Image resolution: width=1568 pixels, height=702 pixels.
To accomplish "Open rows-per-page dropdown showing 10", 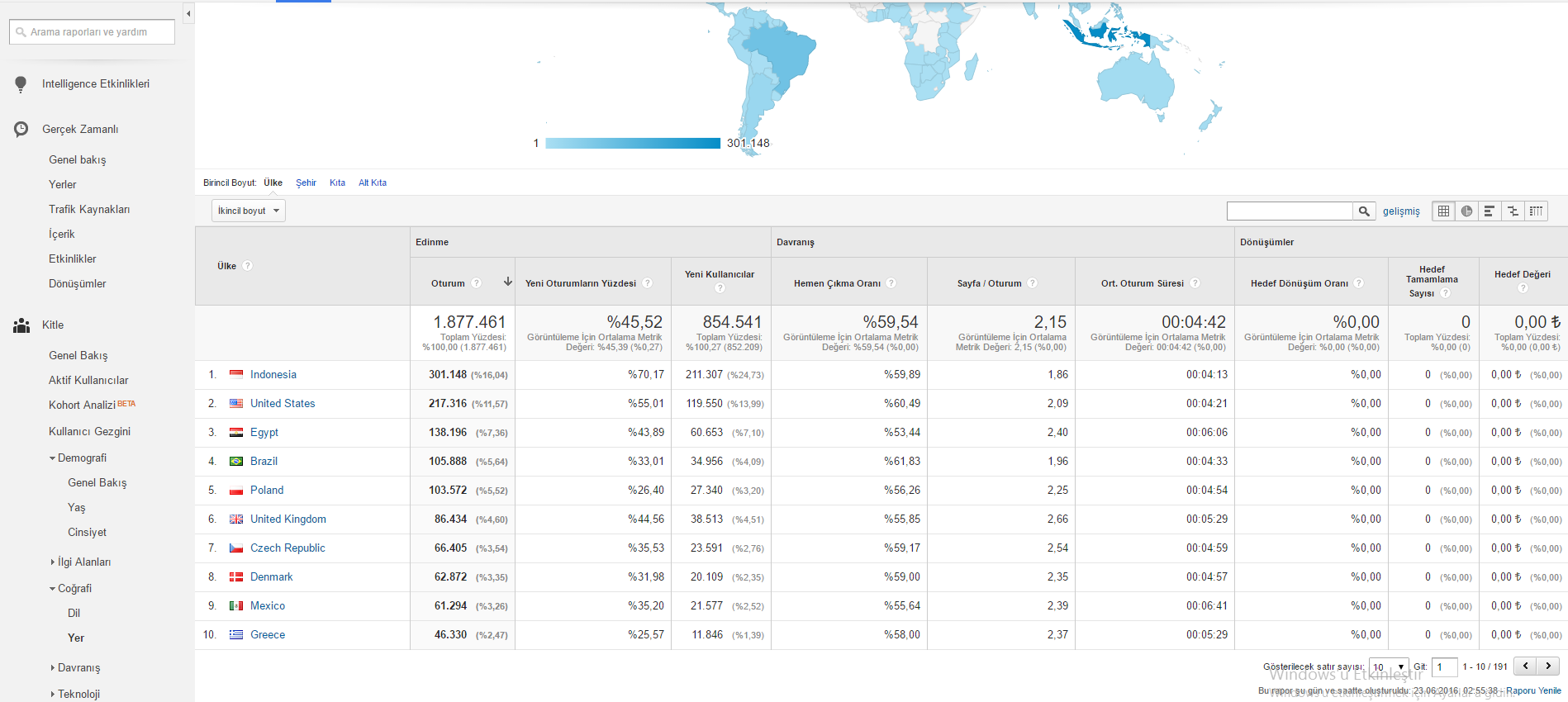I will pos(1388,666).
